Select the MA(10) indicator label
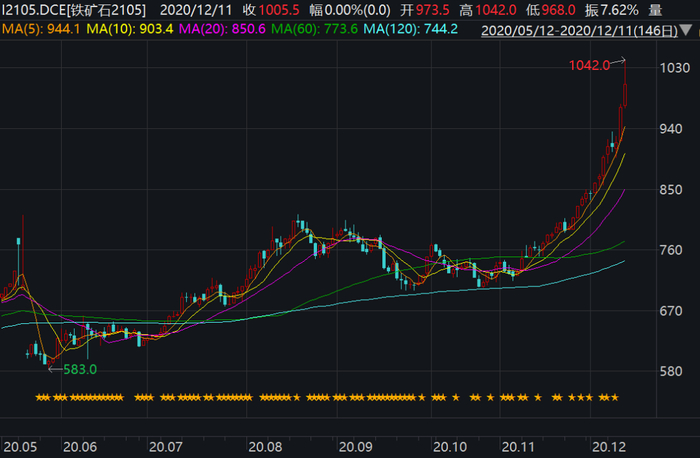The width and height of the screenshot is (700, 458). coord(129,29)
